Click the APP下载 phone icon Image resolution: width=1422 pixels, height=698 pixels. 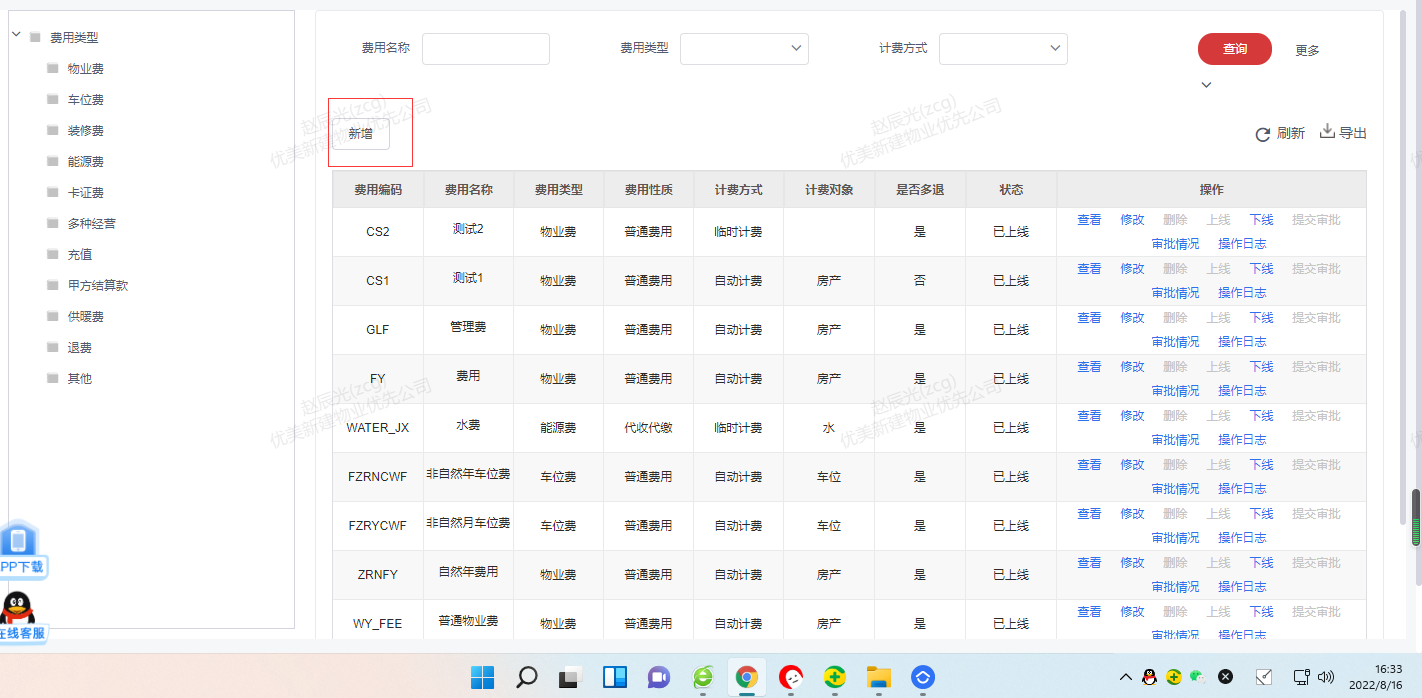click(18, 541)
